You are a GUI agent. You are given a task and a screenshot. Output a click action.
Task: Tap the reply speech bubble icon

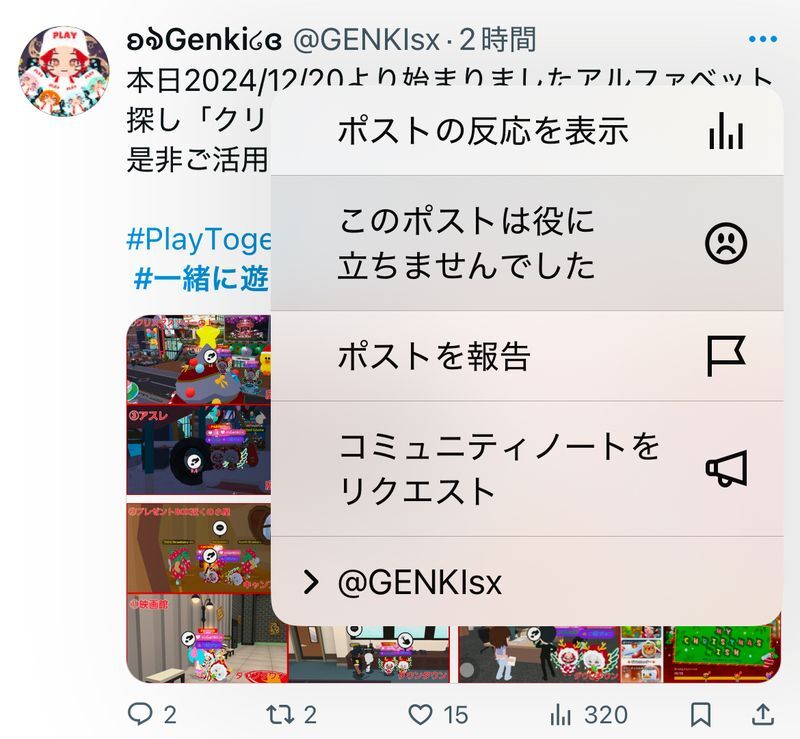(139, 714)
